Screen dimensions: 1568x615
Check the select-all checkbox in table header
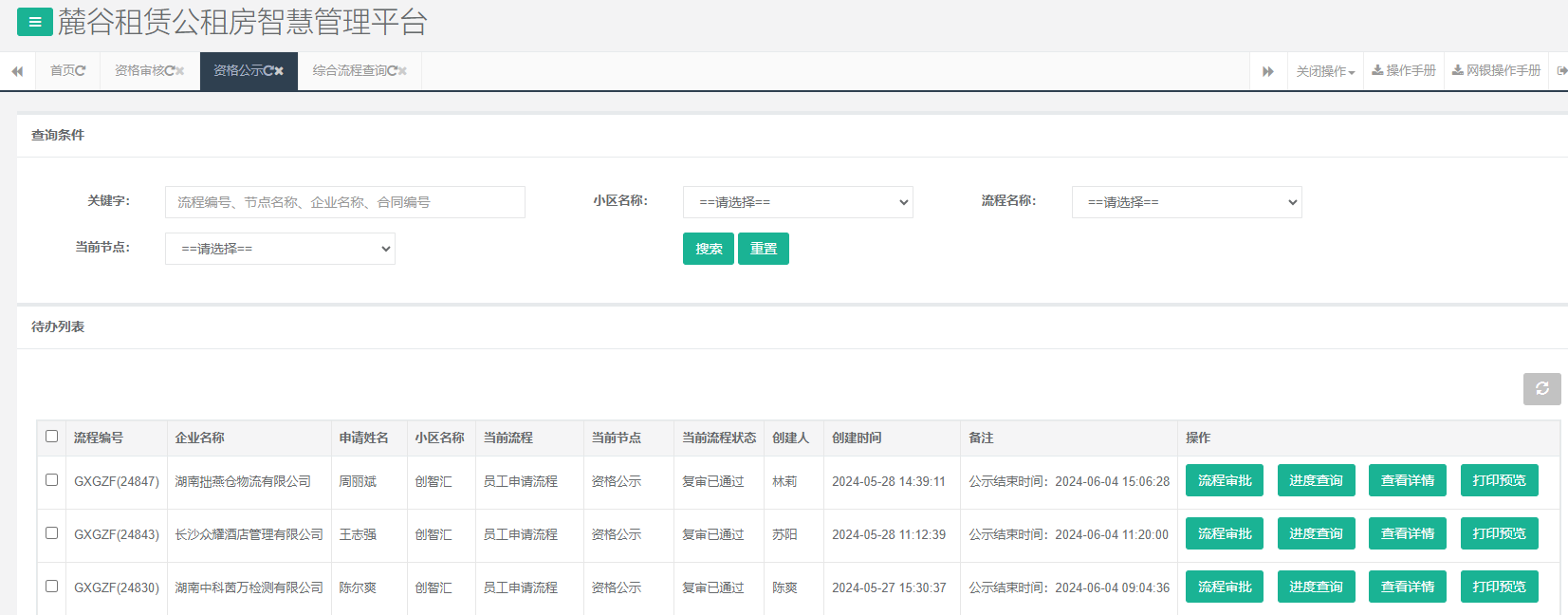[x=52, y=437]
